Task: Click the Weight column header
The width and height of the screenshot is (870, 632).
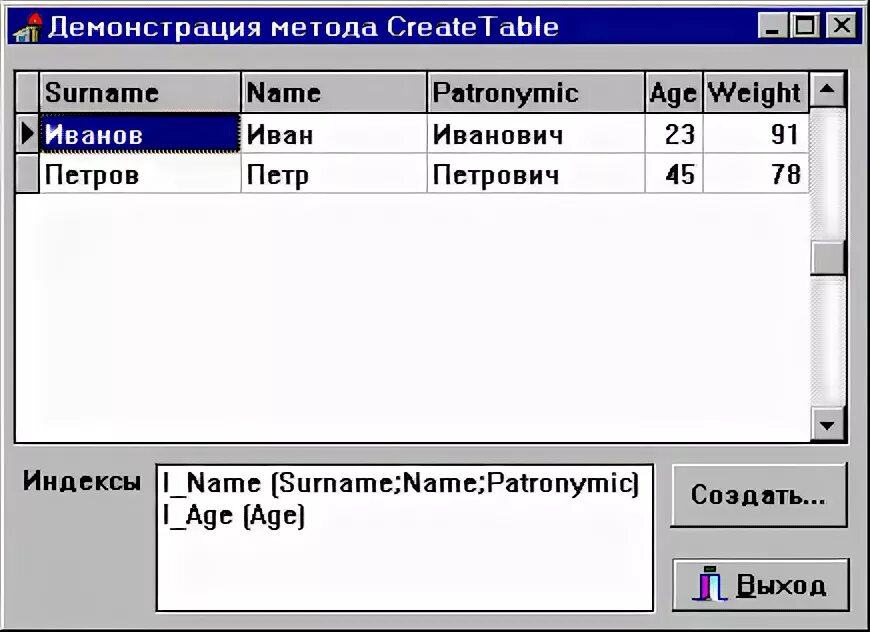Action: coord(756,92)
